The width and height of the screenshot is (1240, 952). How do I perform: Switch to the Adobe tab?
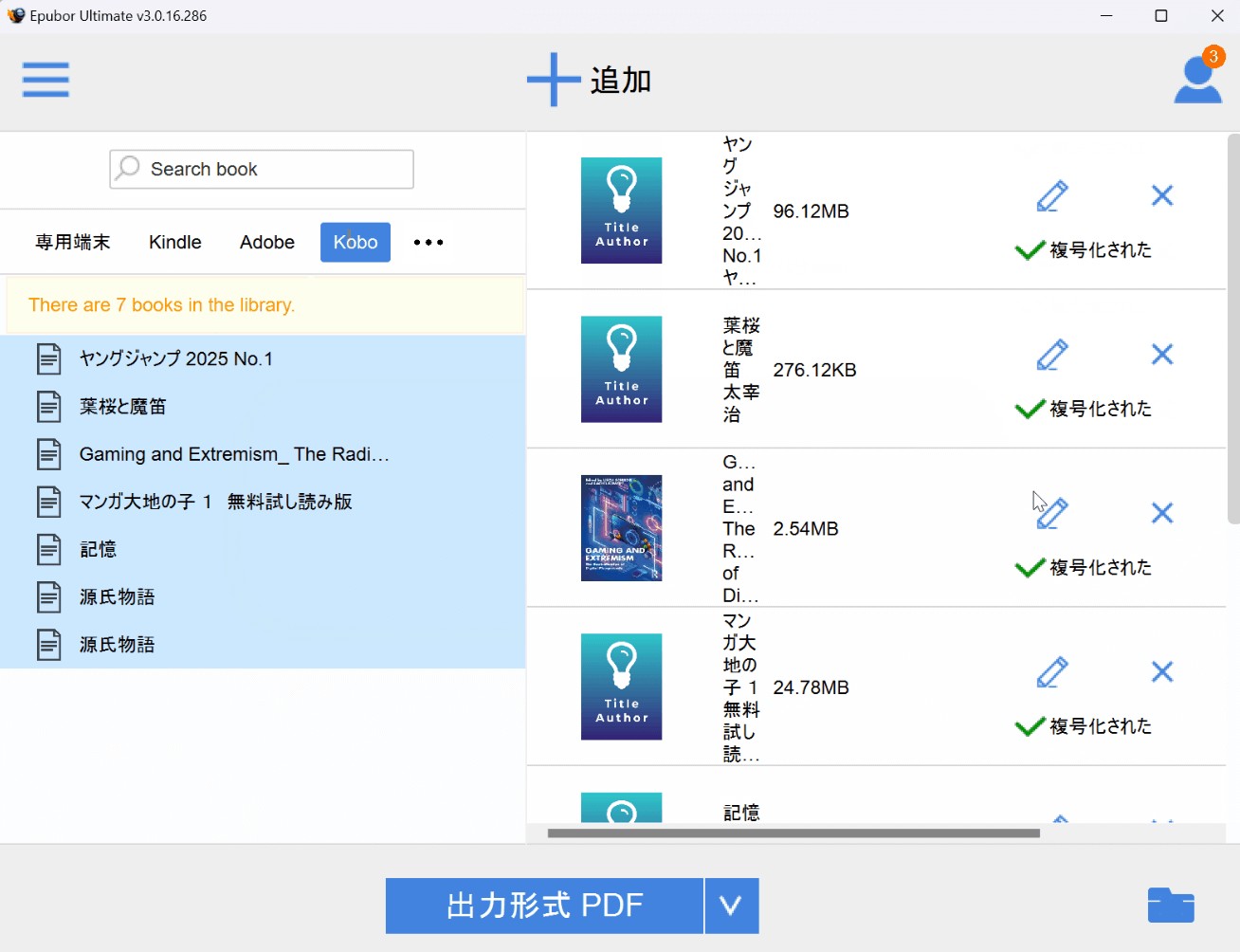[267, 243]
